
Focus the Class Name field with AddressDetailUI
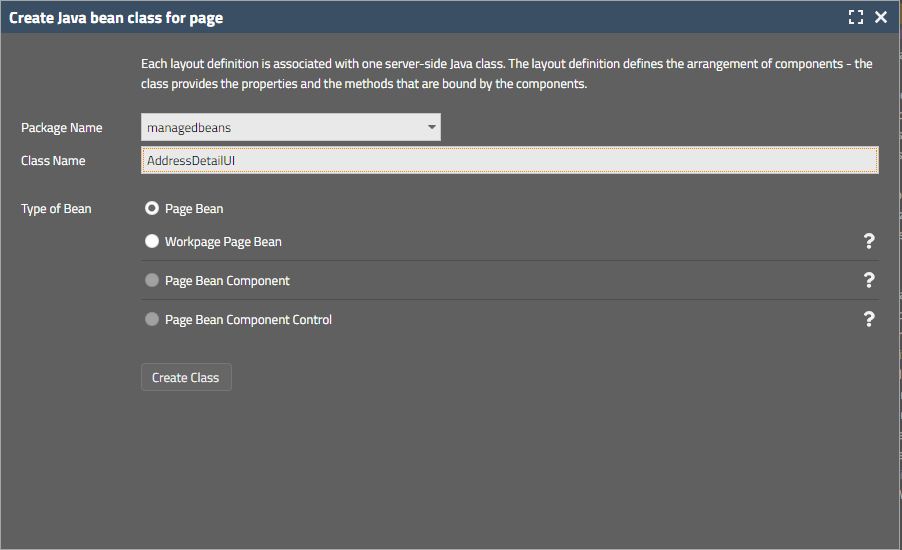pos(509,160)
